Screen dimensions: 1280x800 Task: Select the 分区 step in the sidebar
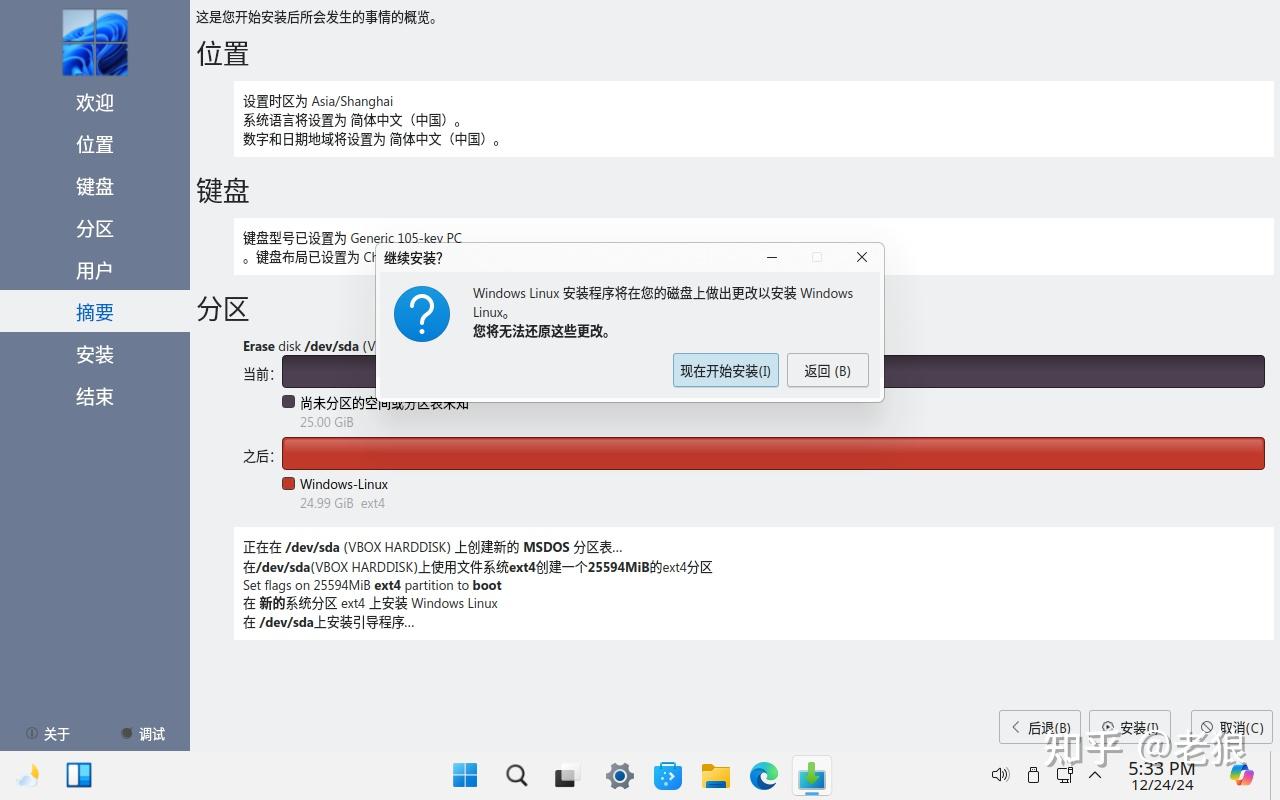click(x=94, y=228)
